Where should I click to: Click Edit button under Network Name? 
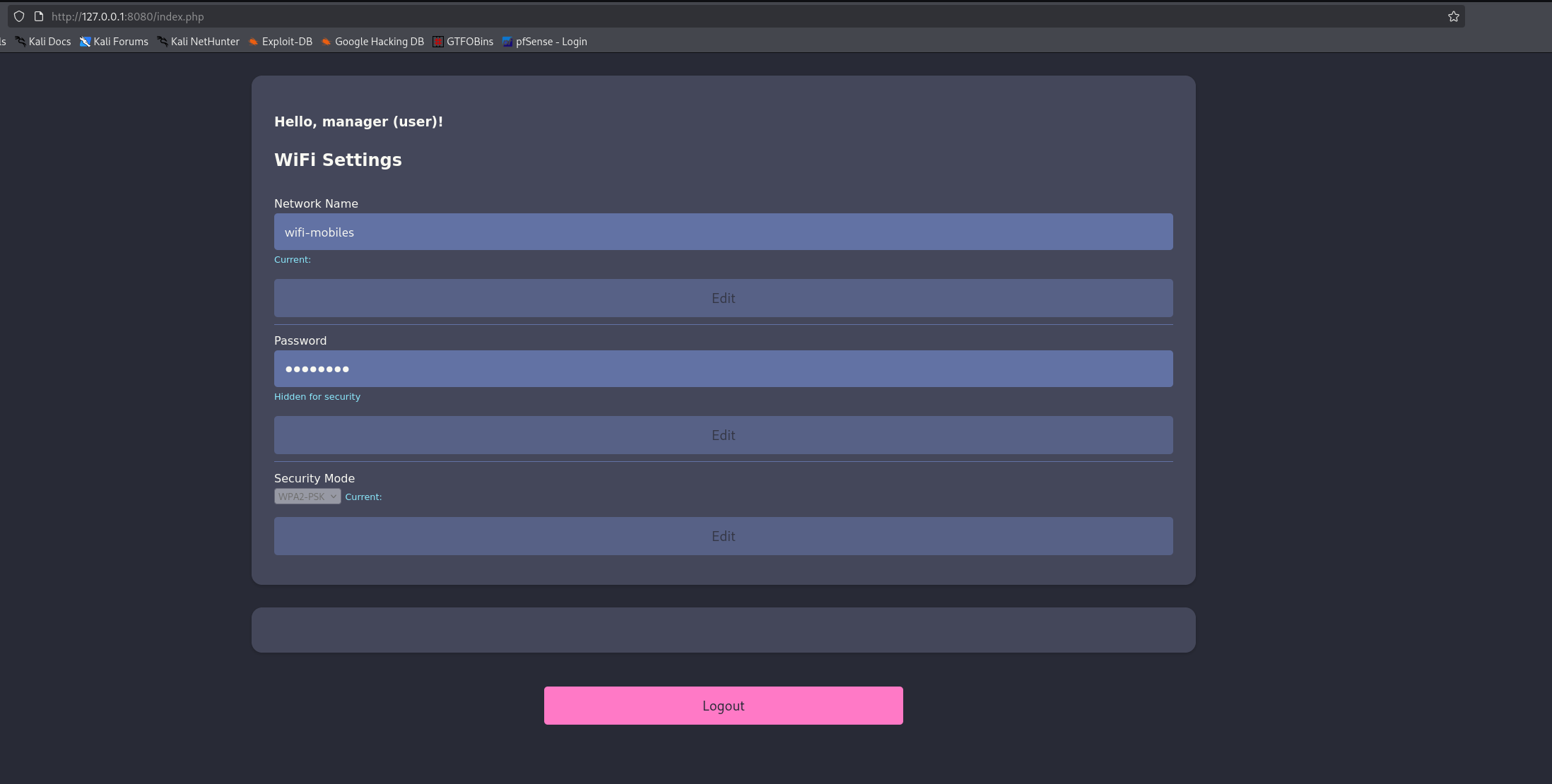[x=723, y=298]
